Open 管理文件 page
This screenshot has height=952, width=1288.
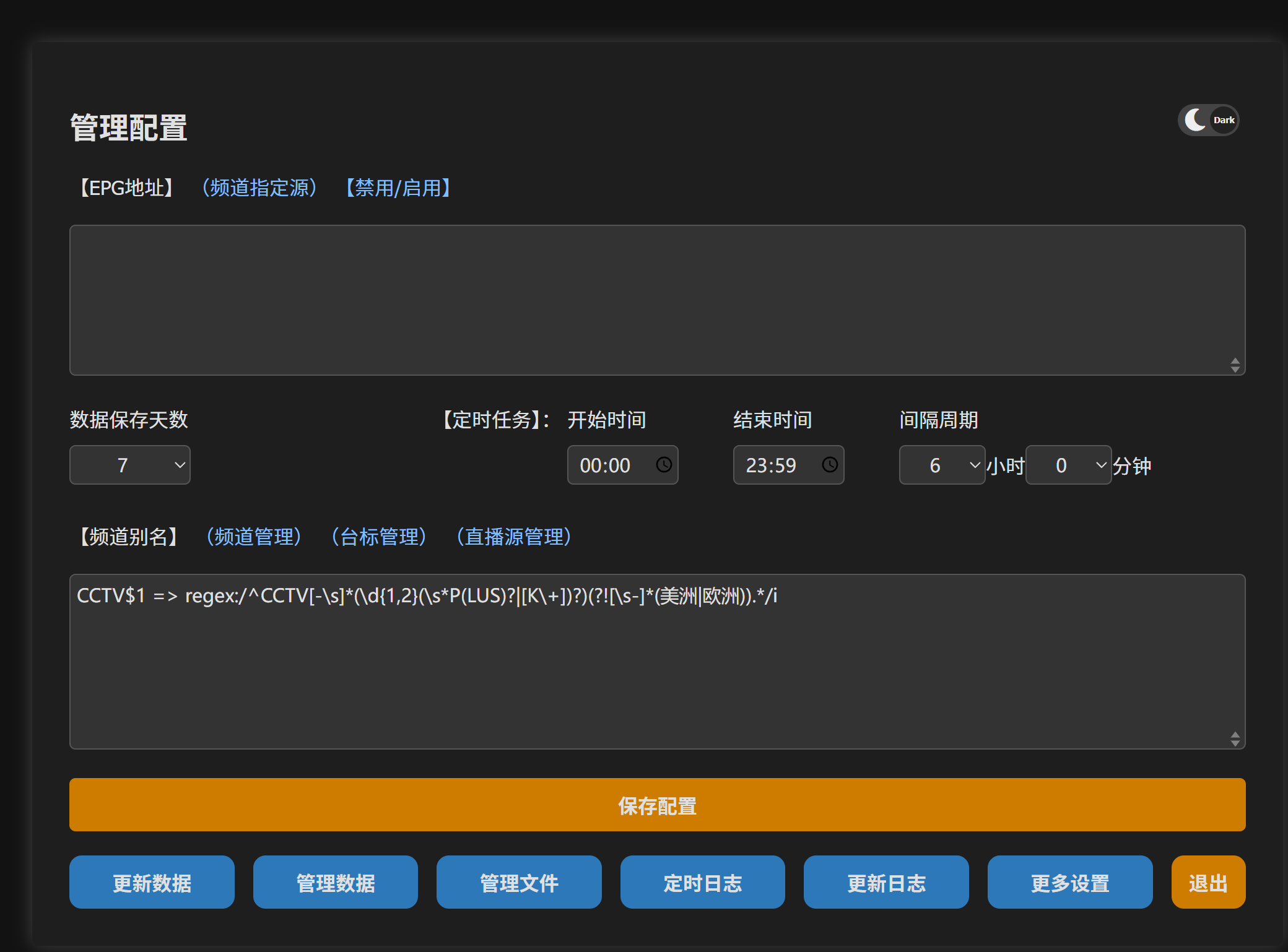tap(519, 882)
